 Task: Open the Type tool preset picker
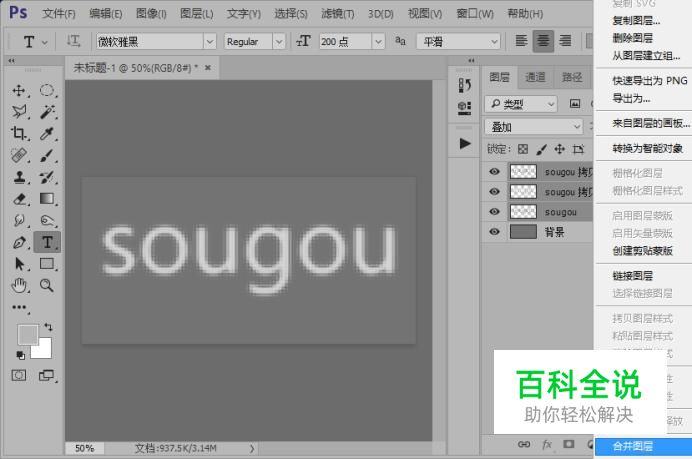click(35, 42)
